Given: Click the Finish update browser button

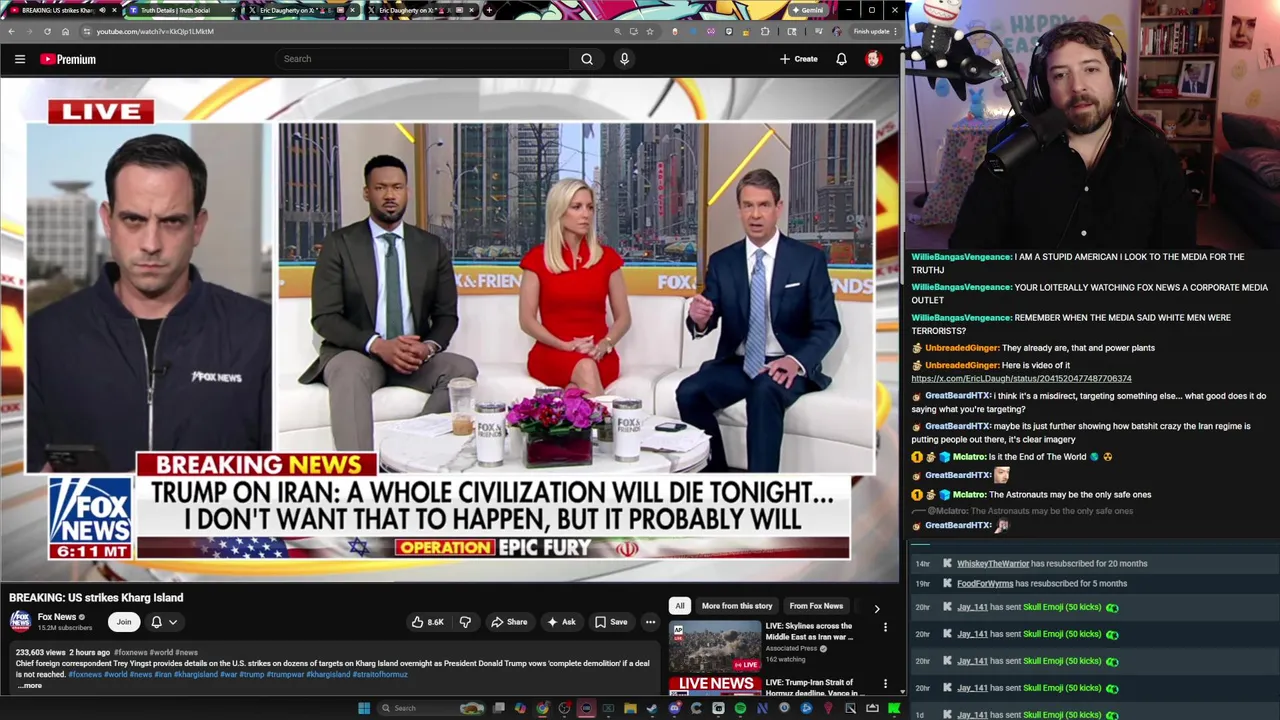Looking at the screenshot, I should [872, 31].
